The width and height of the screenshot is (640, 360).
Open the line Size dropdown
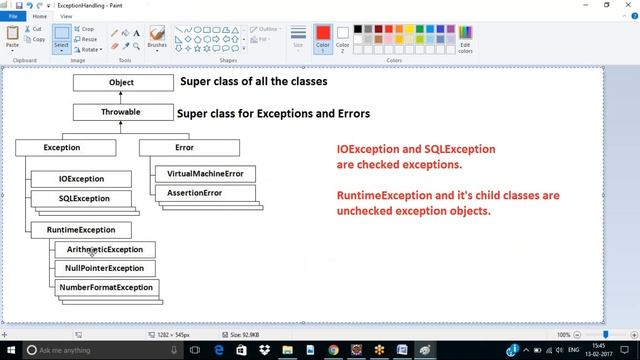[x=298, y=38]
